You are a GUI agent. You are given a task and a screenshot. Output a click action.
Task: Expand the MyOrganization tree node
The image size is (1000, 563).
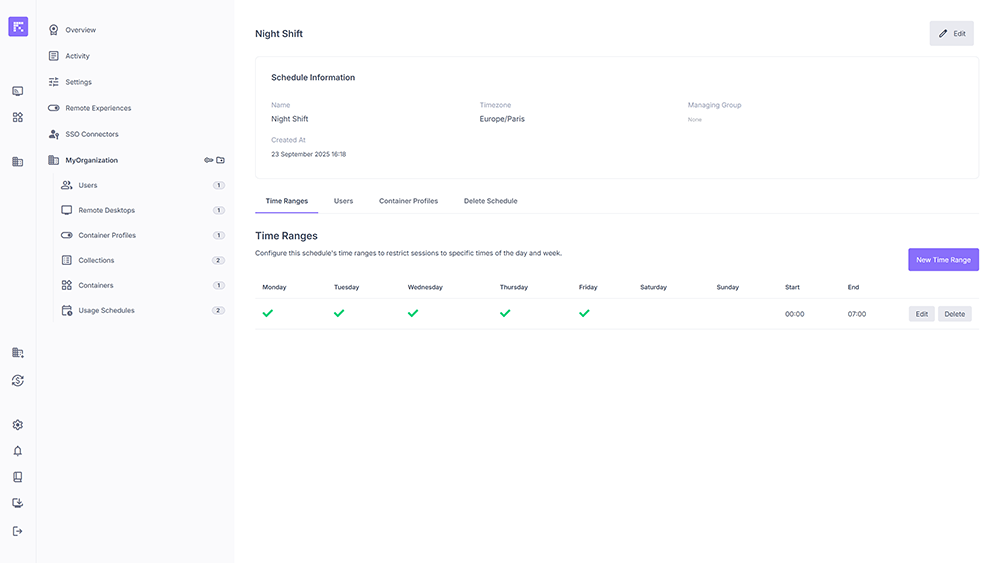coord(91,160)
